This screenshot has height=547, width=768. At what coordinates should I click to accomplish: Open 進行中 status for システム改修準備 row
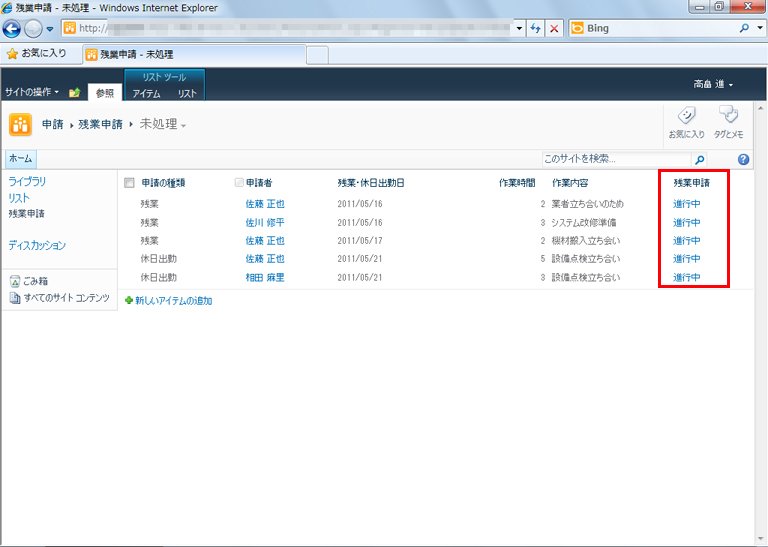tap(687, 222)
